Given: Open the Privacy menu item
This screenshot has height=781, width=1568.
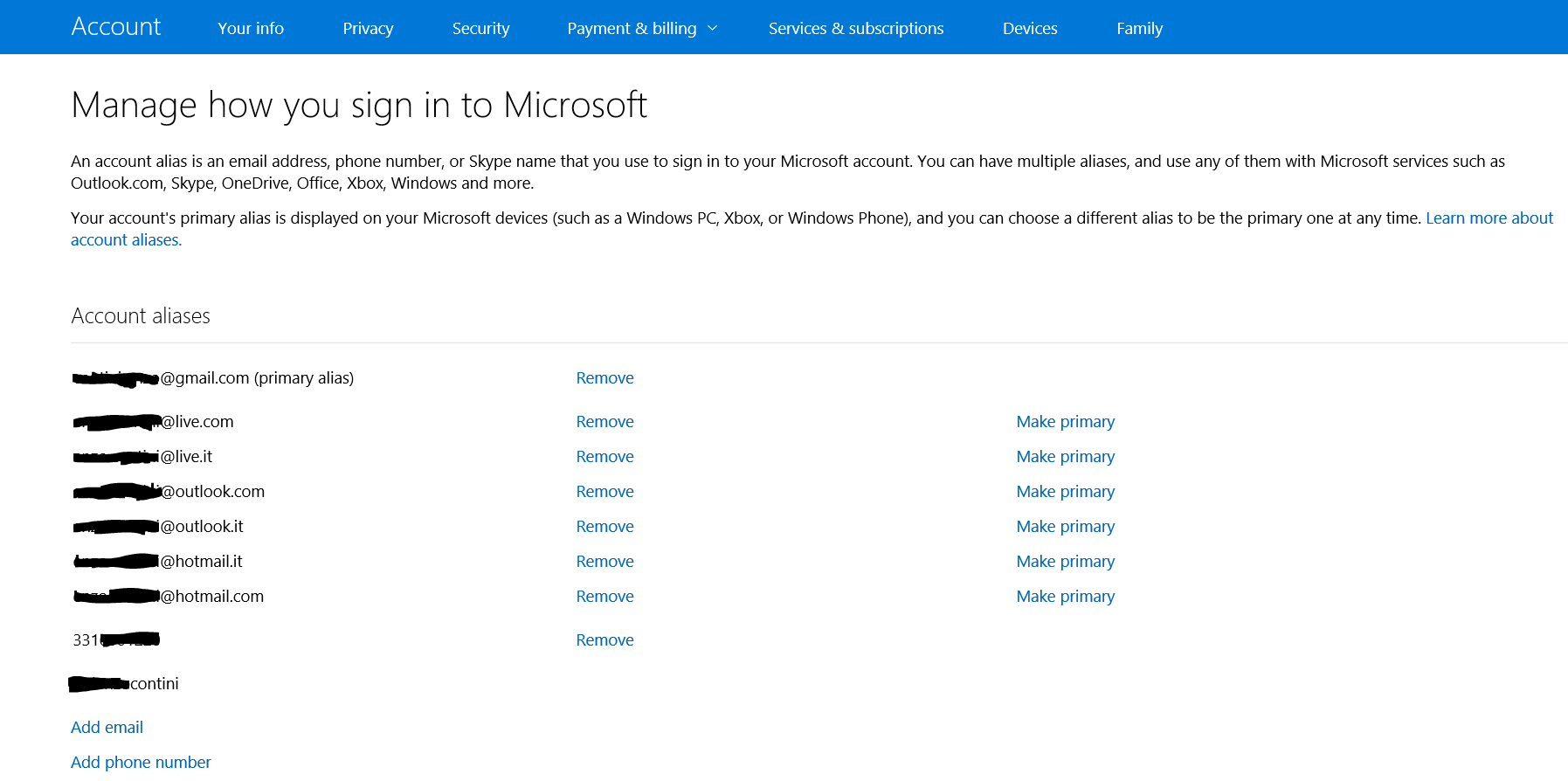Looking at the screenshot, I should click(x=368, y=29).
